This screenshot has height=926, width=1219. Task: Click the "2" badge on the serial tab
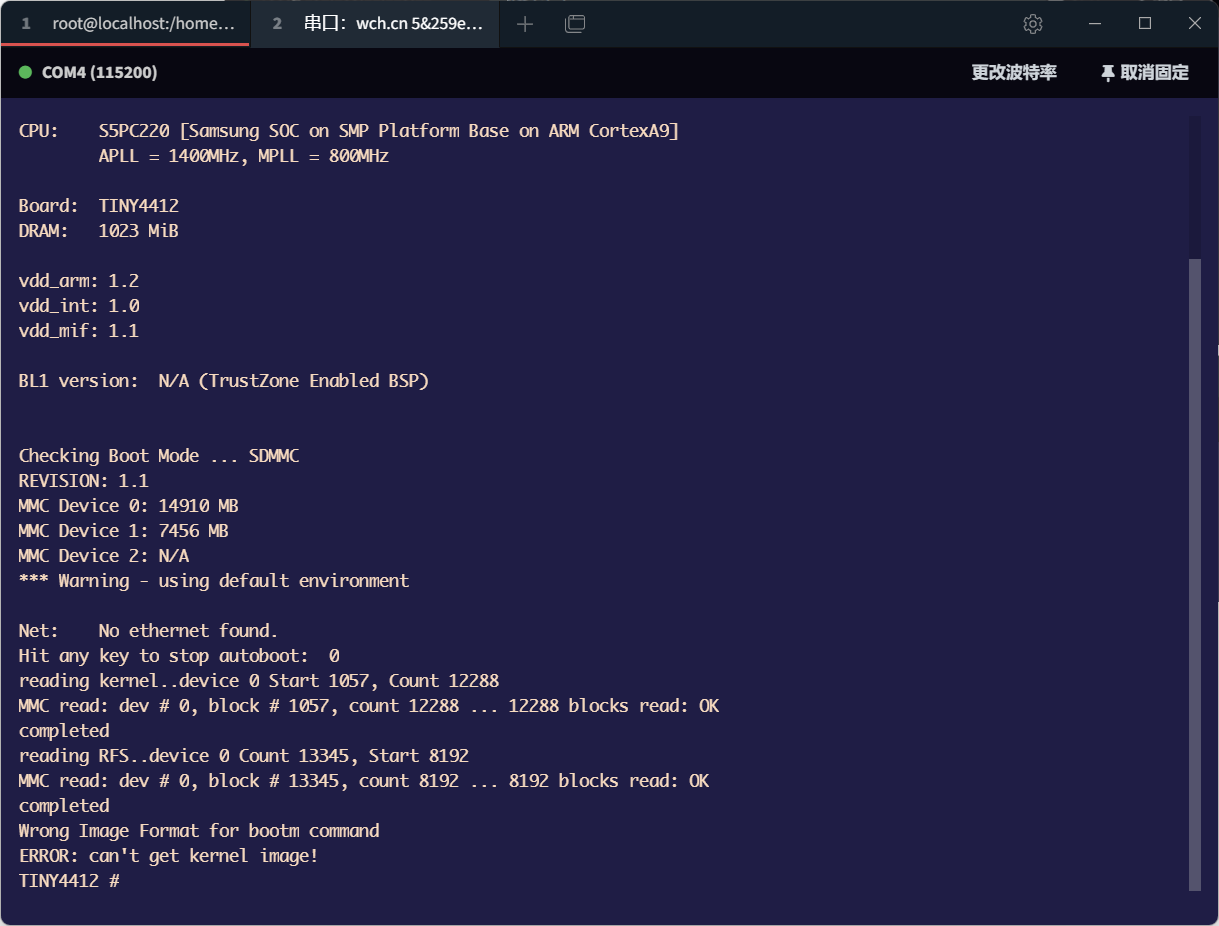pos(276,23)
